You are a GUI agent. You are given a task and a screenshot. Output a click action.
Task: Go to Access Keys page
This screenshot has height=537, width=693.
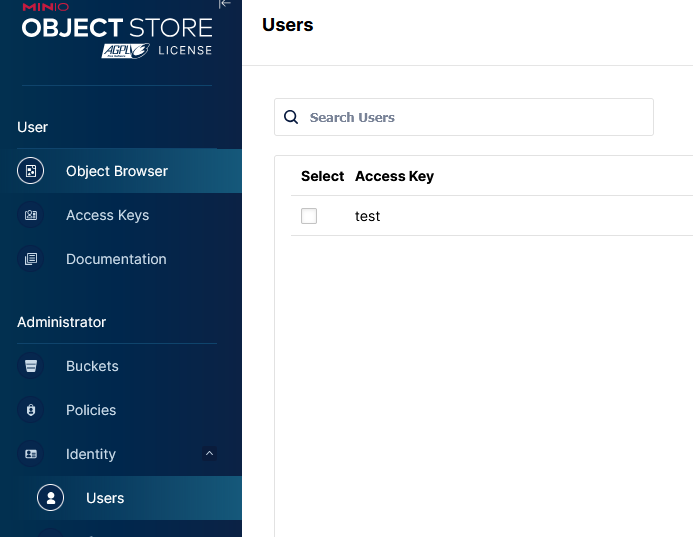point(107,215)
